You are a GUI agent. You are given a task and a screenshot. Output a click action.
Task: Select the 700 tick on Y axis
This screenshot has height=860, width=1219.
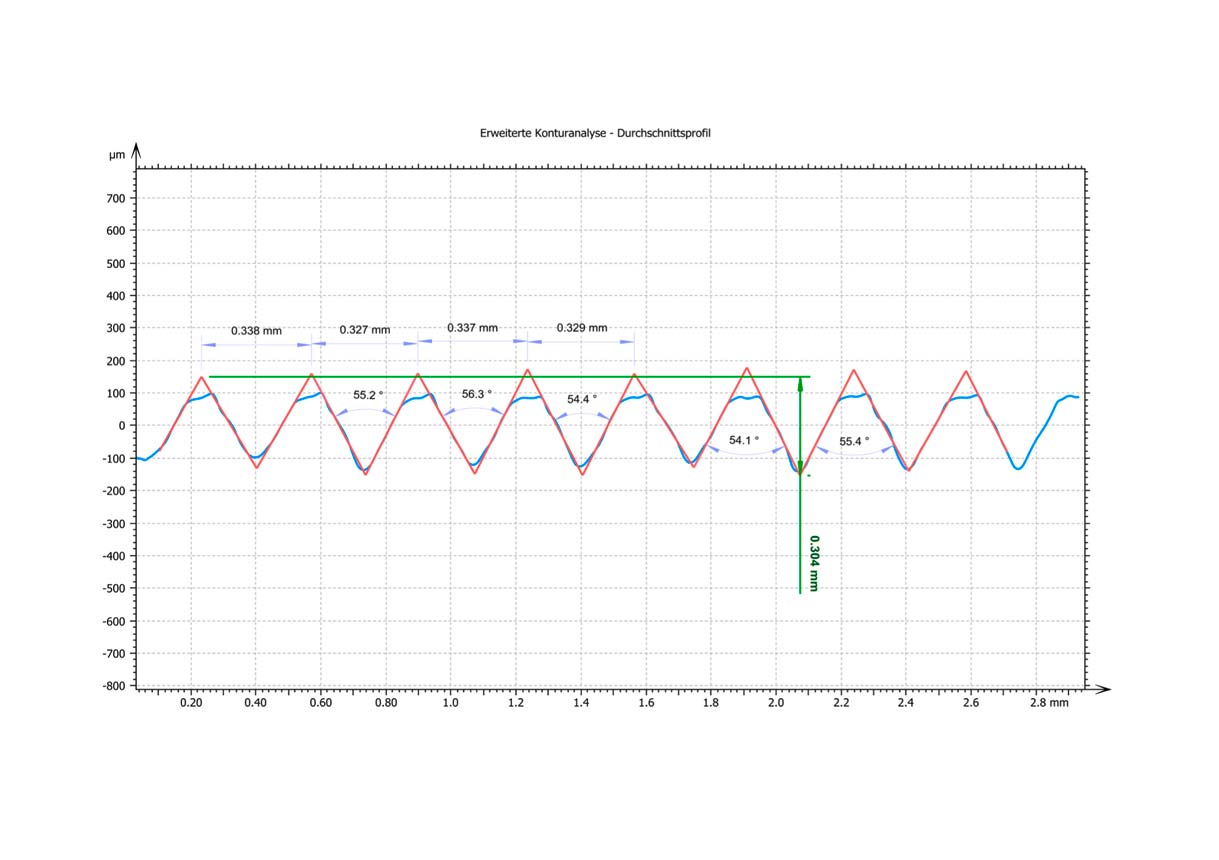coord(116,198)
